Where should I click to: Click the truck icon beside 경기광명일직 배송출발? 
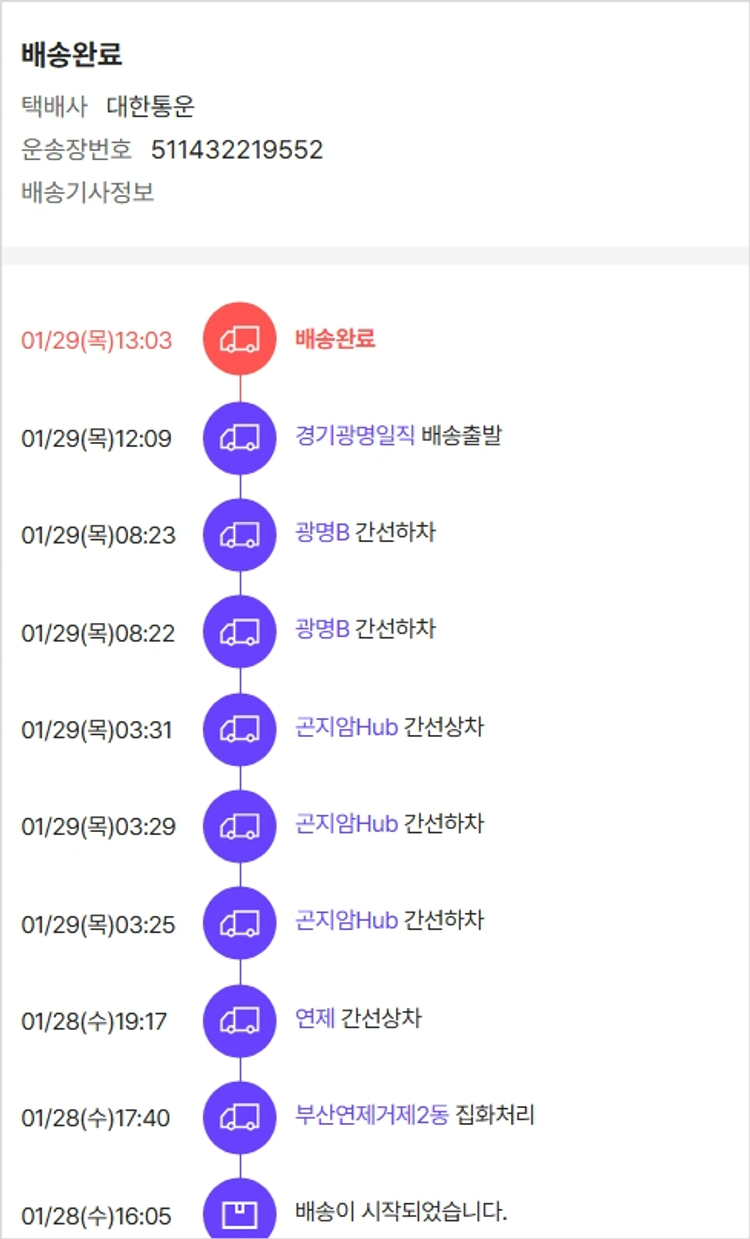coord(239,437)
